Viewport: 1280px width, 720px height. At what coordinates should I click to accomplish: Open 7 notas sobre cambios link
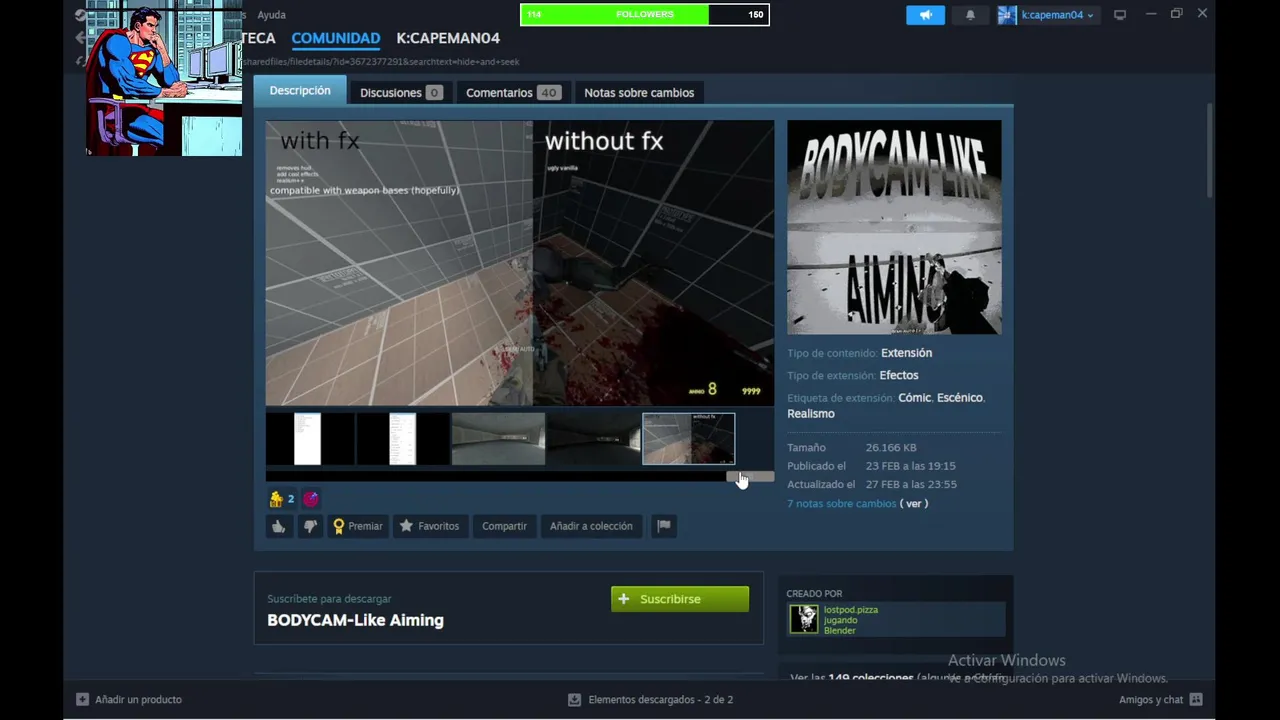coord(841,504)
